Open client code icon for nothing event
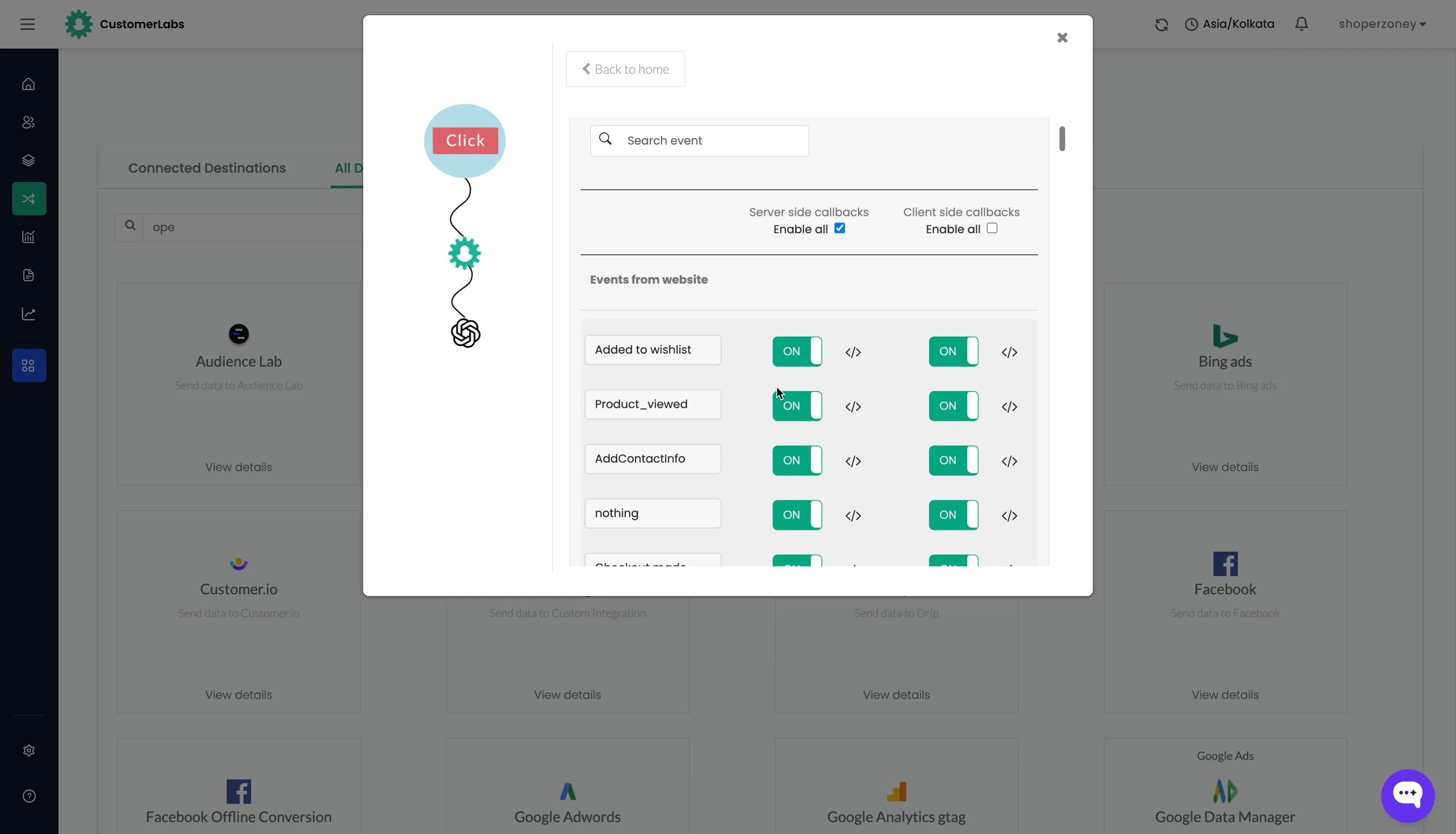Screen dimensions: 1456x834 point(1009,515)
